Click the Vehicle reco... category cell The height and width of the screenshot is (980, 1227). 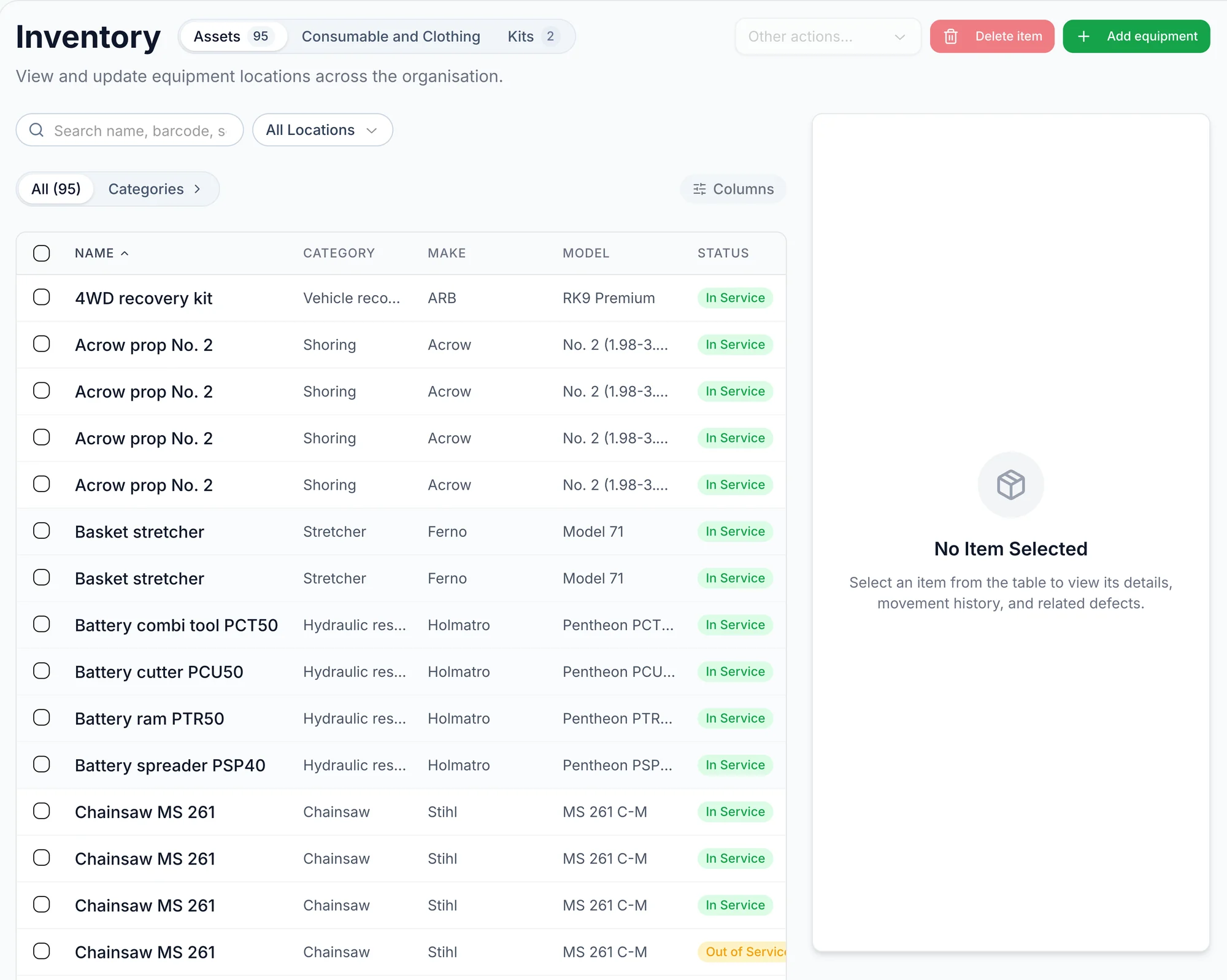(352, 298)
